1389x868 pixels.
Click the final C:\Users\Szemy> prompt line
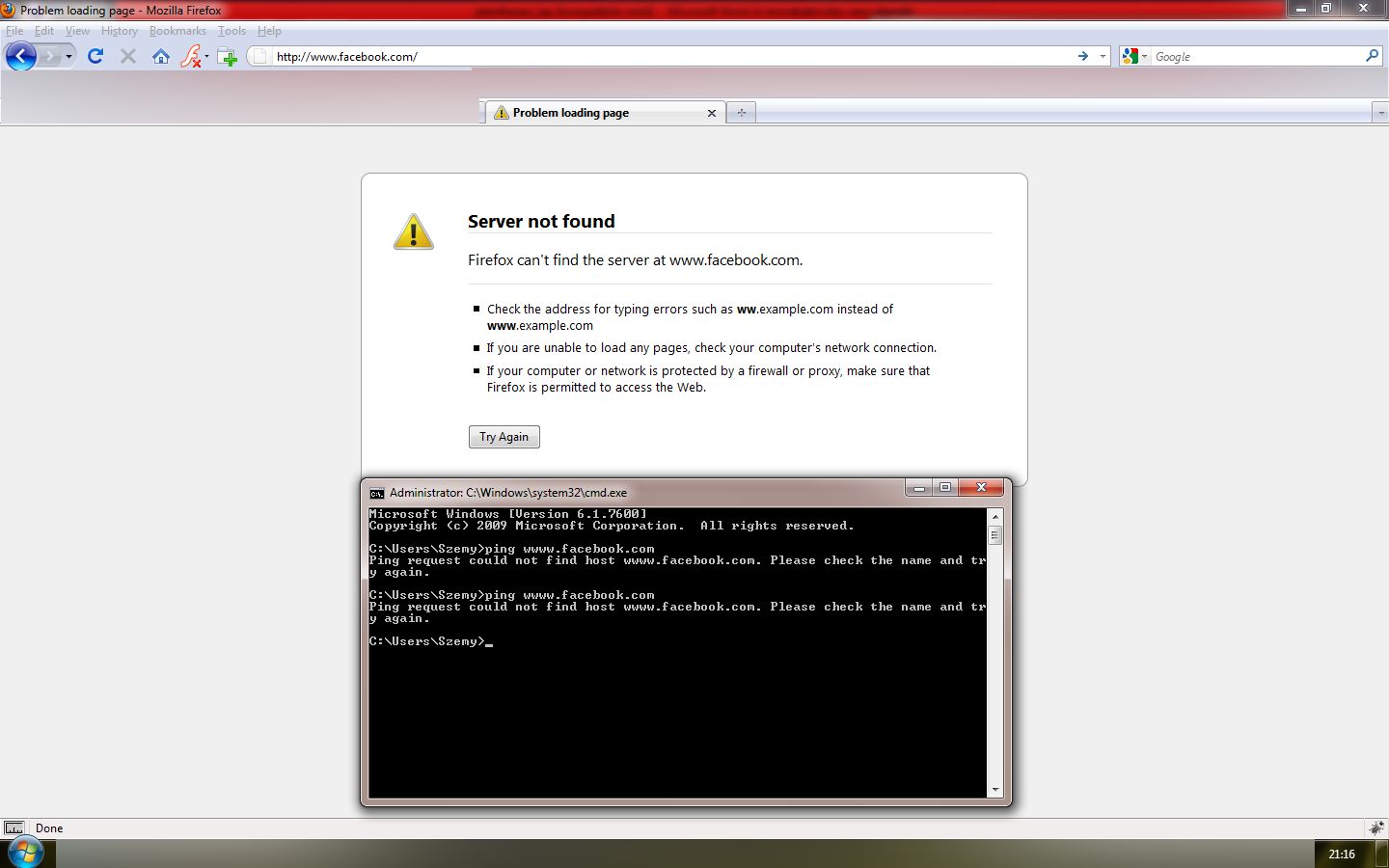(430, 641)
